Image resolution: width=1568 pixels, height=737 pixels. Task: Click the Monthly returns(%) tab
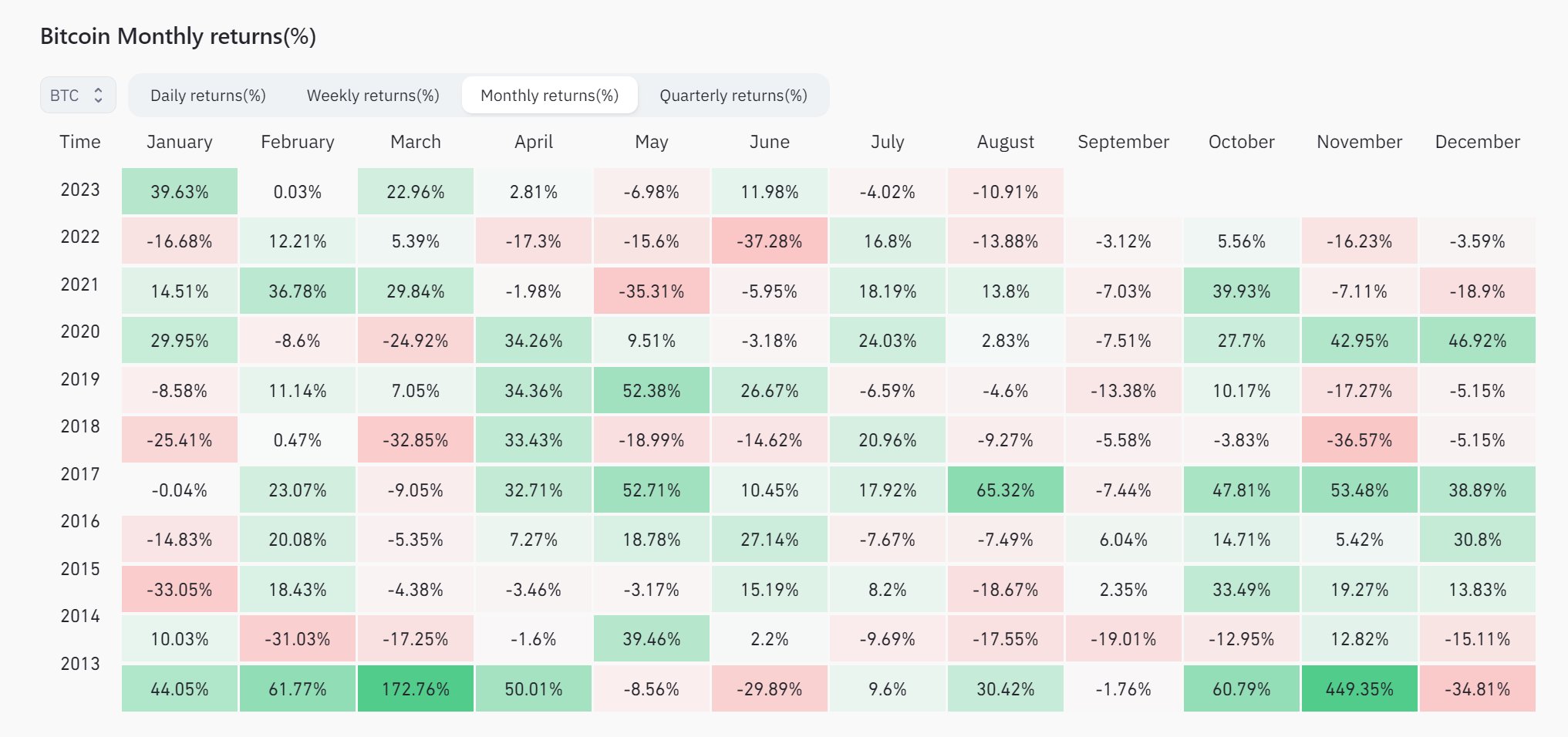tap(549, 96)
